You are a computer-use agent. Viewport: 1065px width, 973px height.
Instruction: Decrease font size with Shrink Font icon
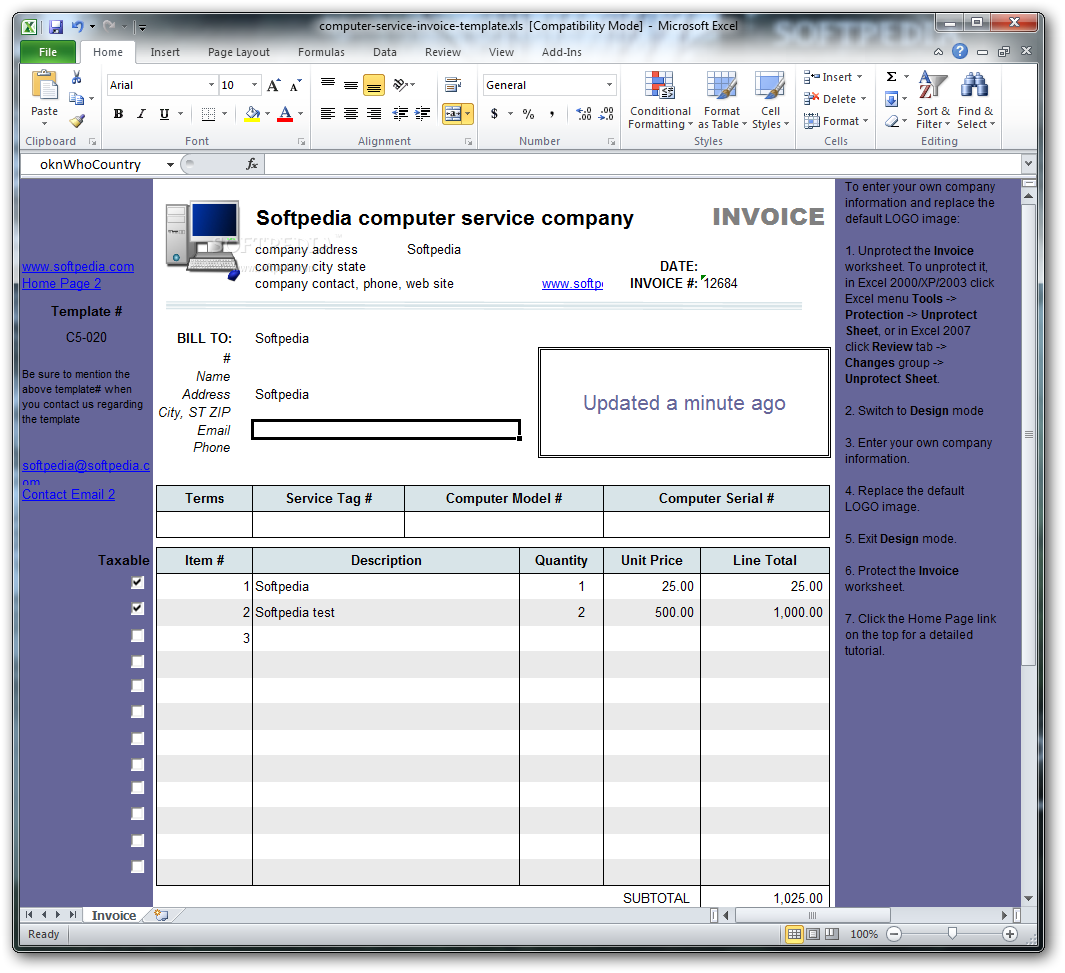[x=295, y=86]
